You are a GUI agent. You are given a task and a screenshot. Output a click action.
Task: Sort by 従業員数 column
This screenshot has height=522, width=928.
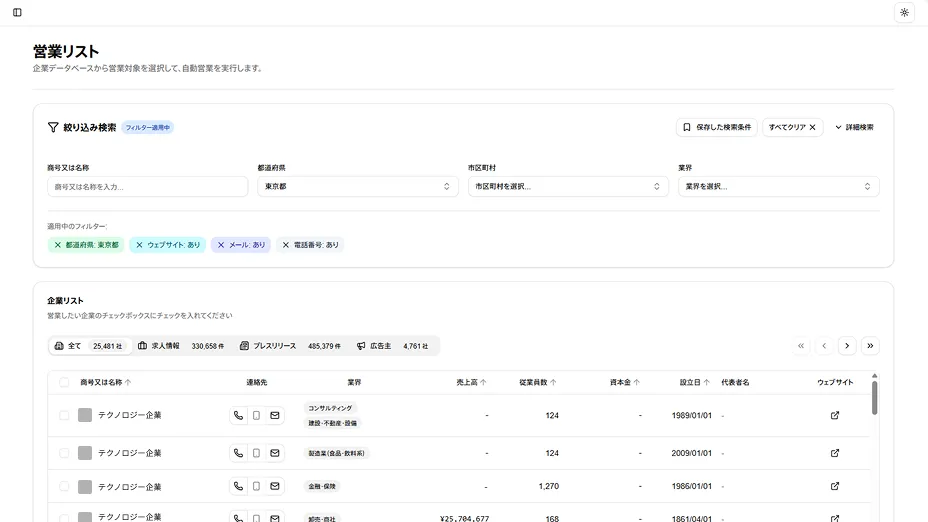pyautogui.click(x=537, y=382)
